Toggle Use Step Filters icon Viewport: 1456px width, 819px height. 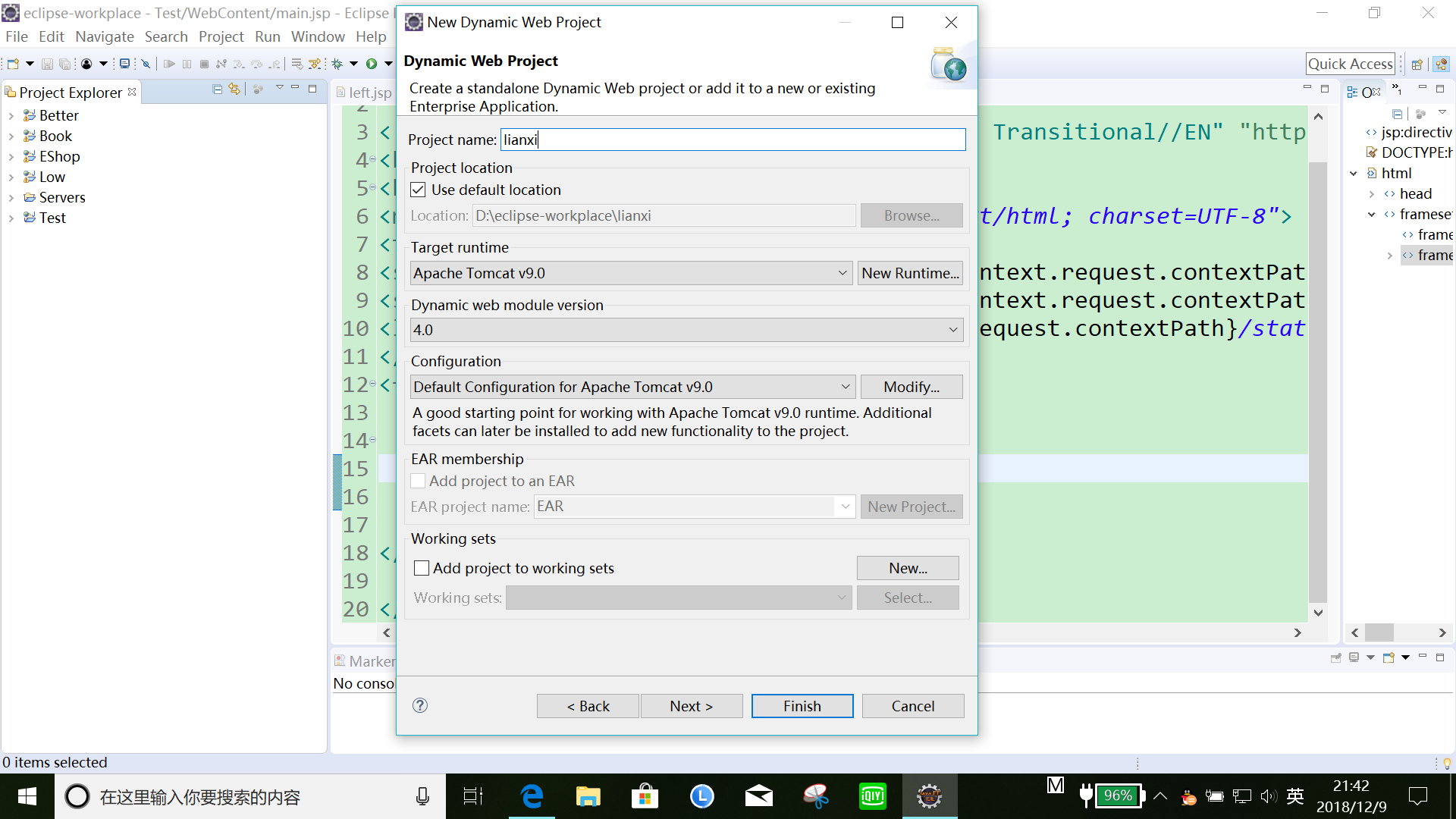coord(315,64)
